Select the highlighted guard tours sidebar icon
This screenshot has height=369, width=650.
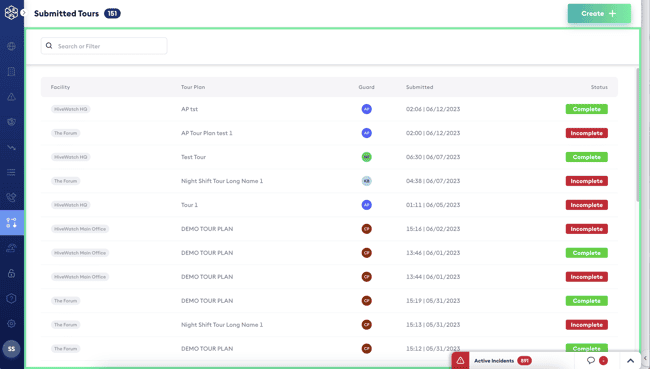tap(12, 223)
